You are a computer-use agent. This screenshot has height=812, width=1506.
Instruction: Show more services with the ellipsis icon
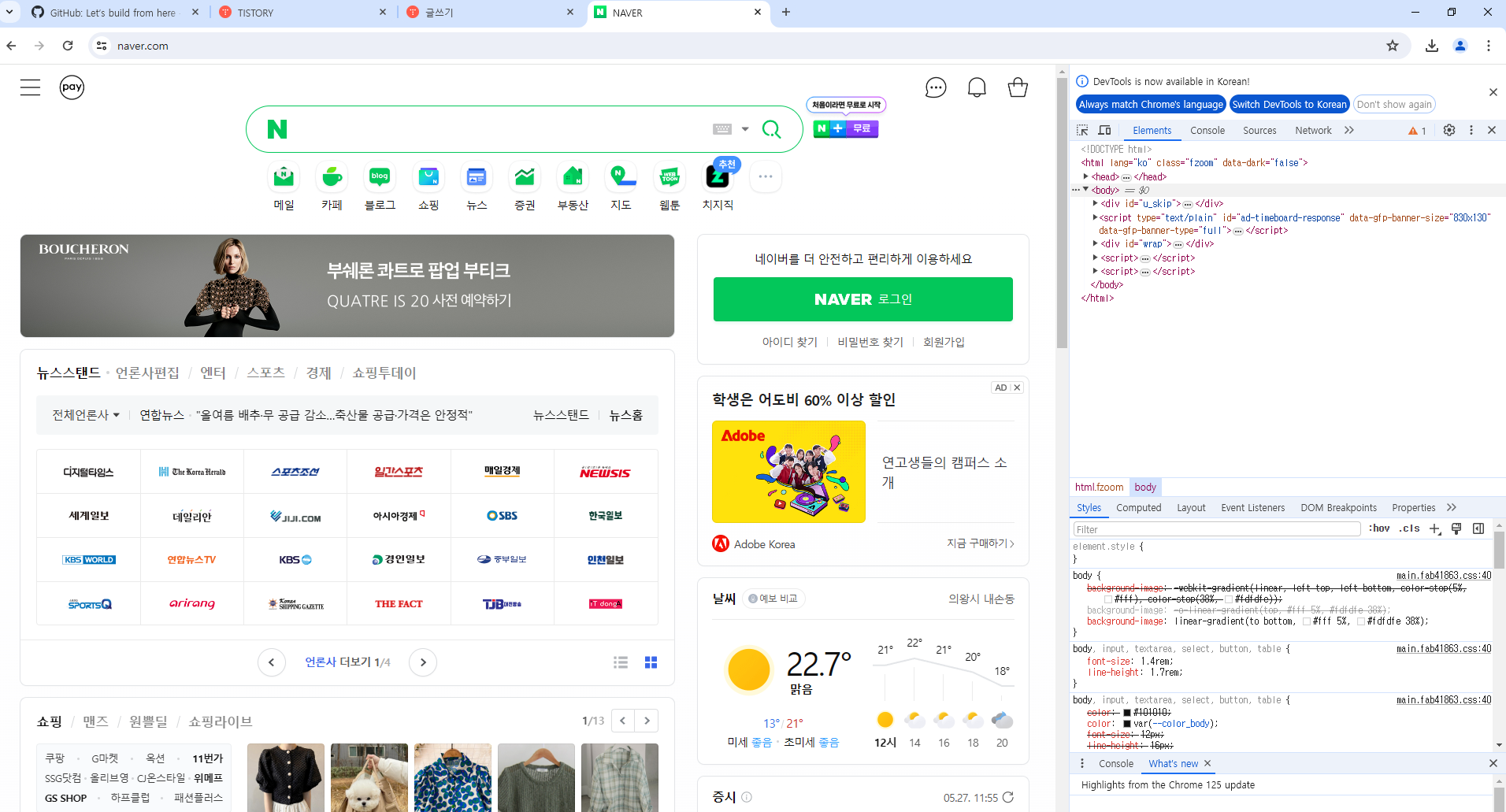coord(766,177)
